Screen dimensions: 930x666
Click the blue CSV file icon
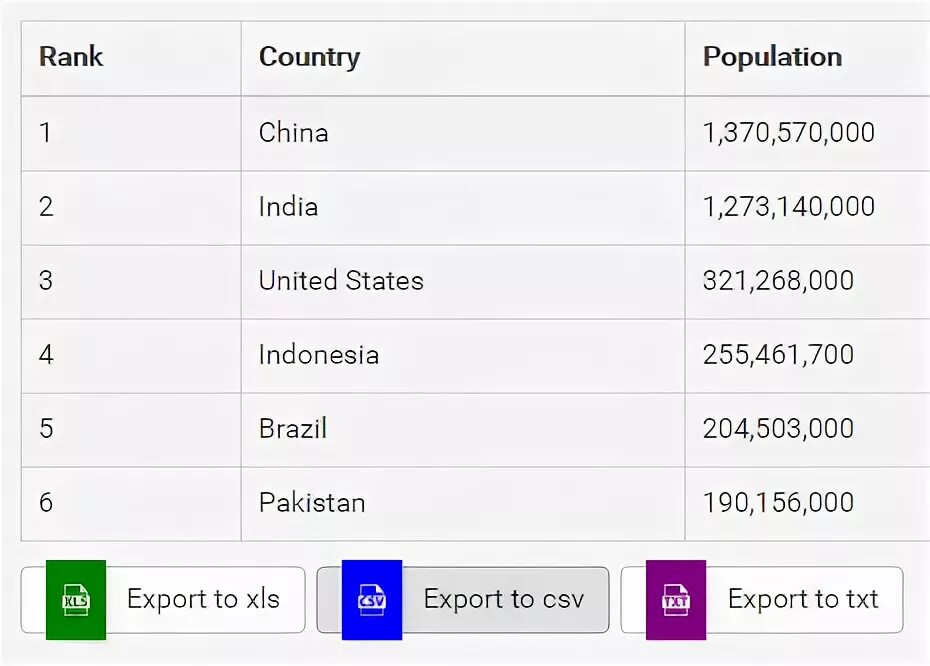point(372,600)
